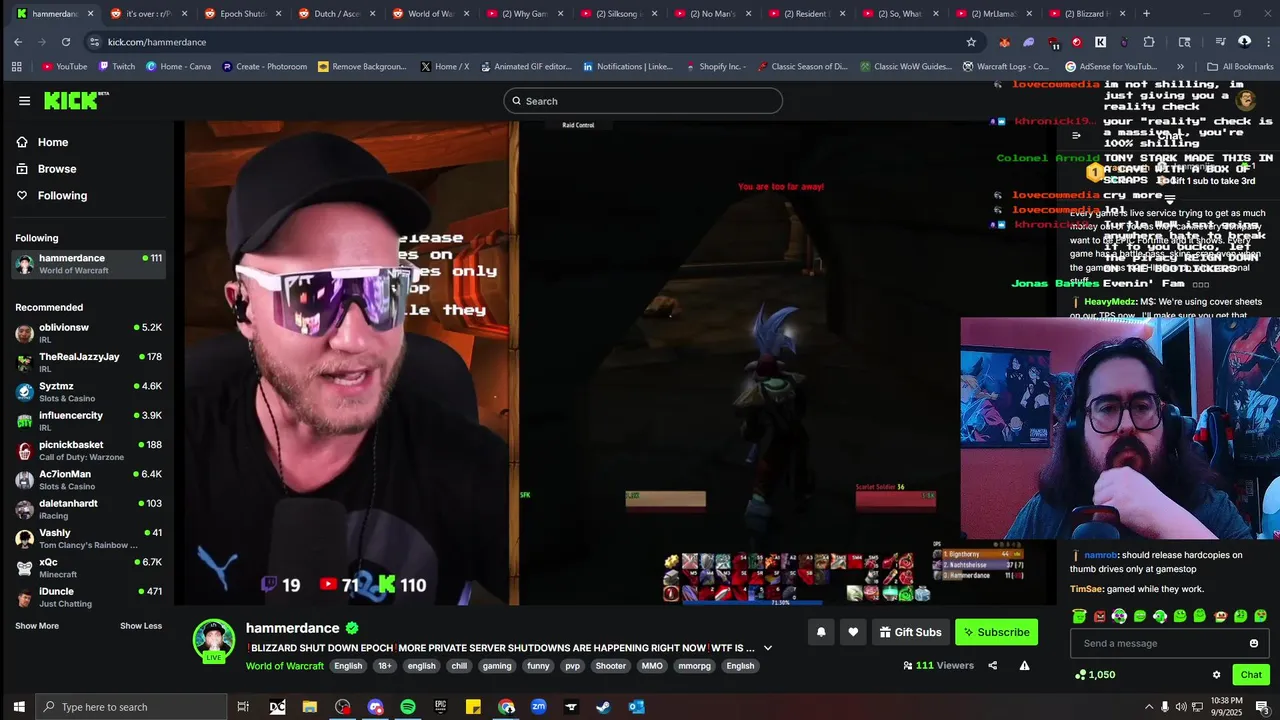Click the pvp stream tag

572,666
